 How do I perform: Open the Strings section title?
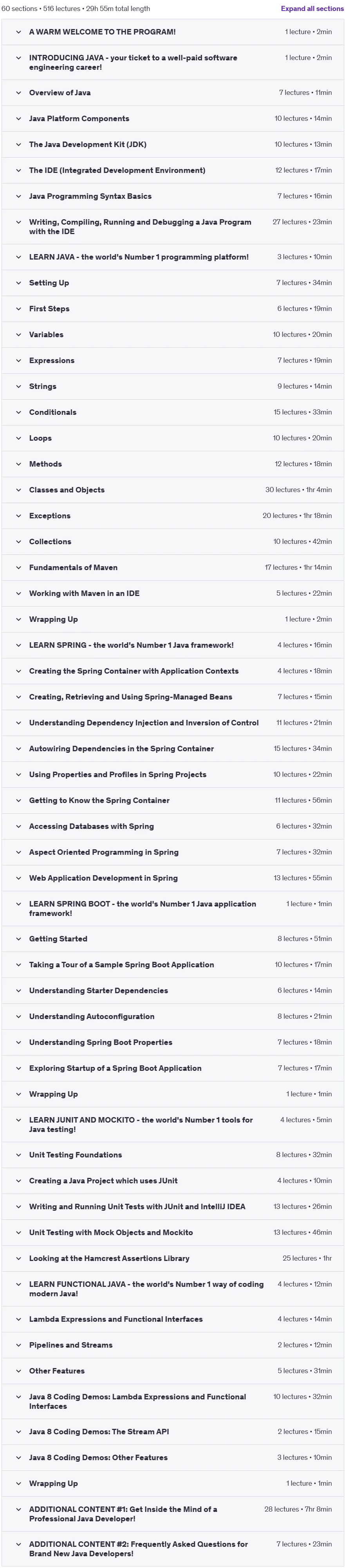[43, 387]
